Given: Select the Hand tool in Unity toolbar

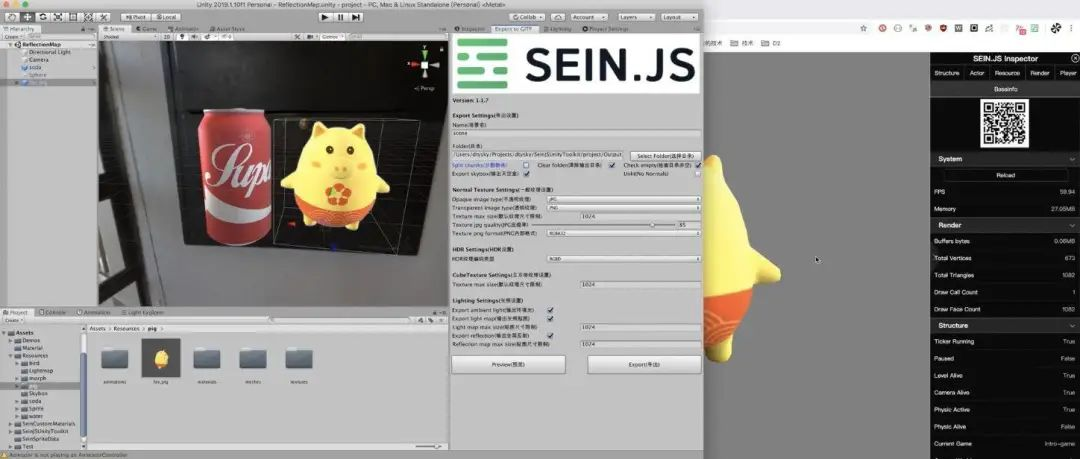Looking at the screenshot, I should (x=12, y=17).
